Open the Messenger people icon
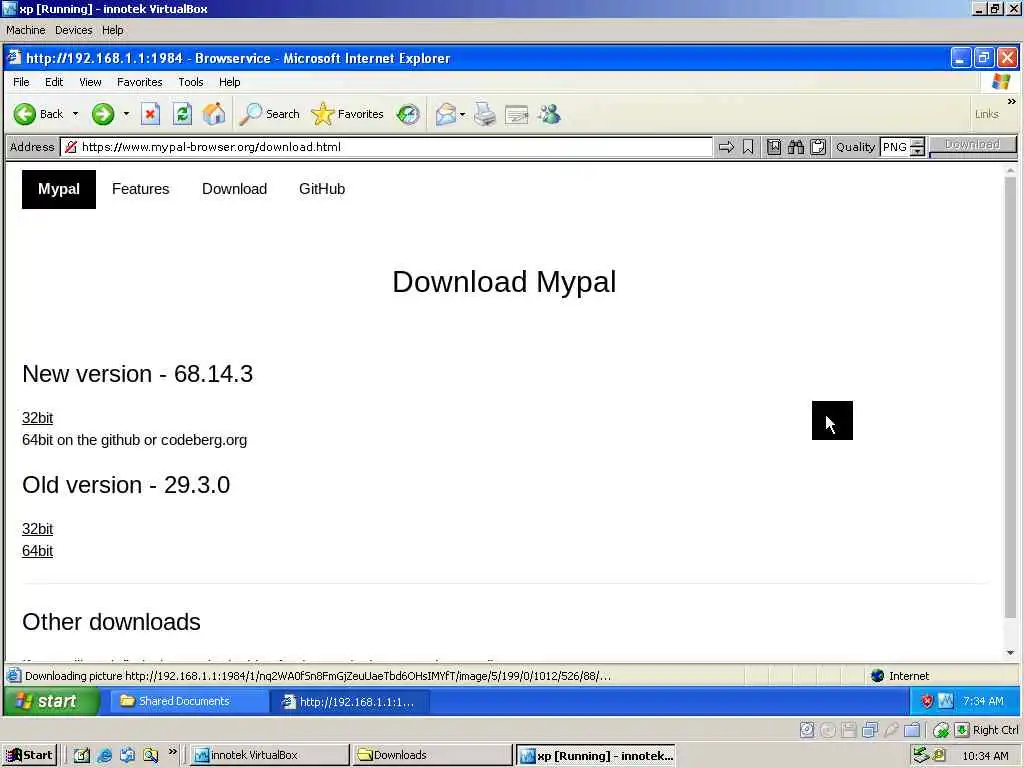 tap(549, 114)
